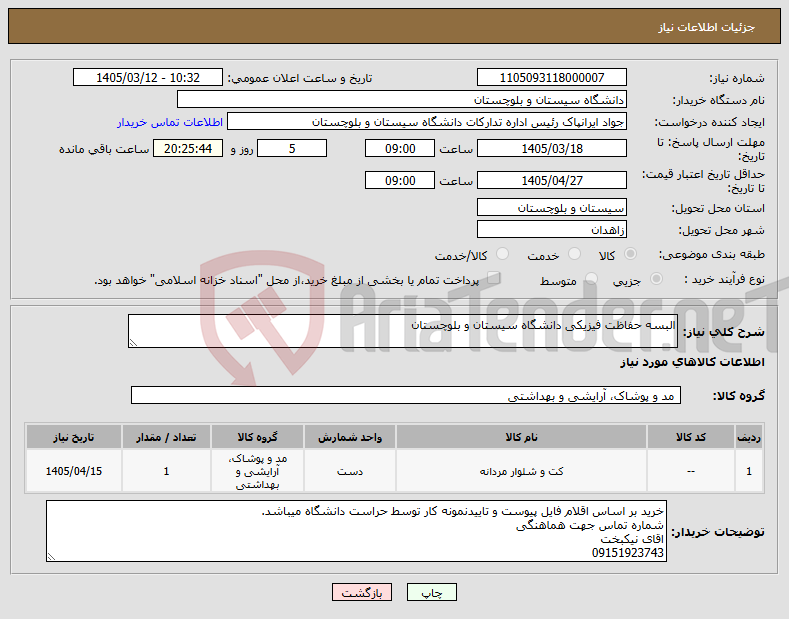Click the resize handle of description box
Image resolution: width=789 pixels, height=619 pixels.
coord(133,343)
